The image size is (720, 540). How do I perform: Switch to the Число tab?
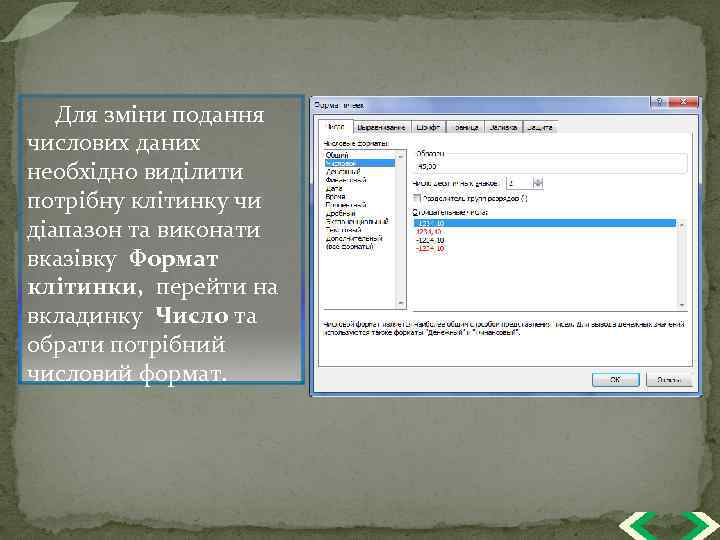click(x=336, y=127)
